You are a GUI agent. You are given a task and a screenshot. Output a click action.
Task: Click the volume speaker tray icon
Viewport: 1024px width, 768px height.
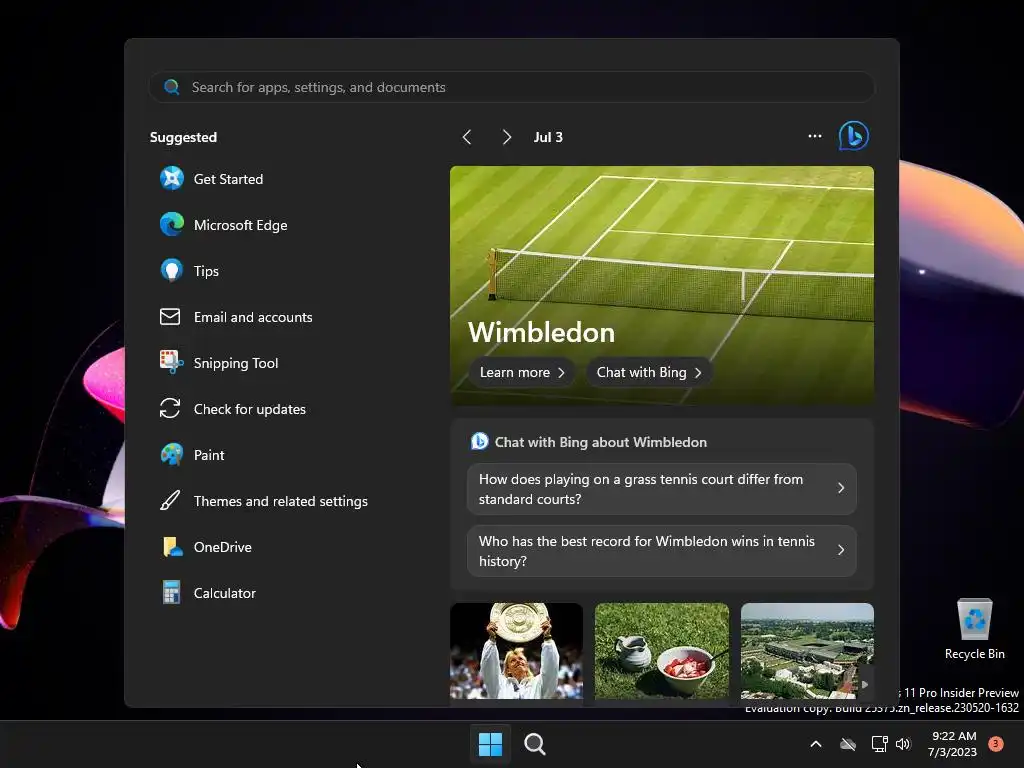point(903,744)
